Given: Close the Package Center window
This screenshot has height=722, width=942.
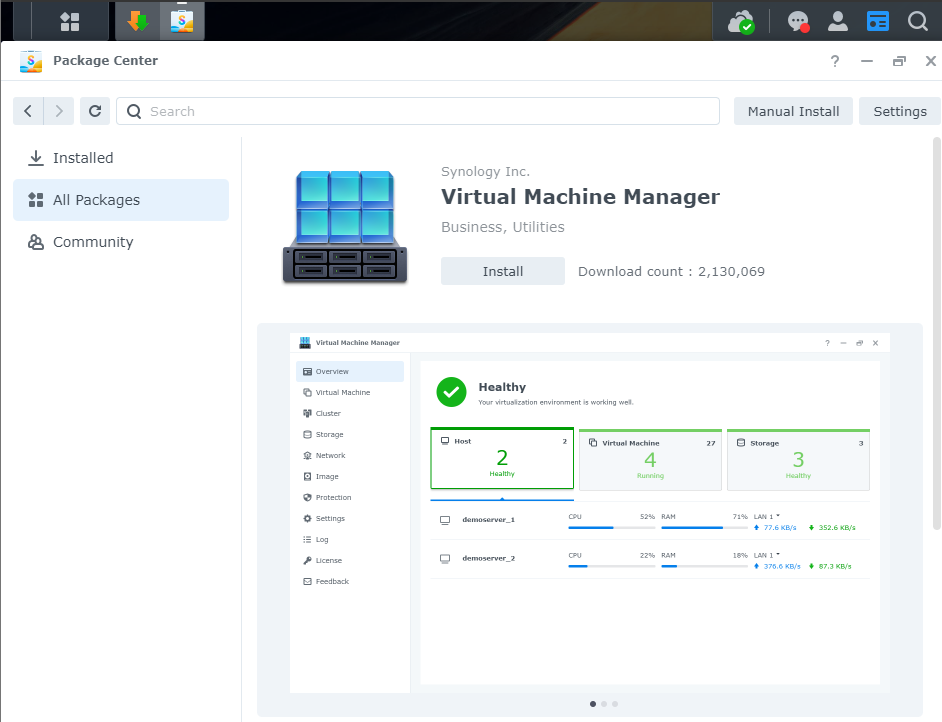Looking at the screenshot, I should pos(931,61).
